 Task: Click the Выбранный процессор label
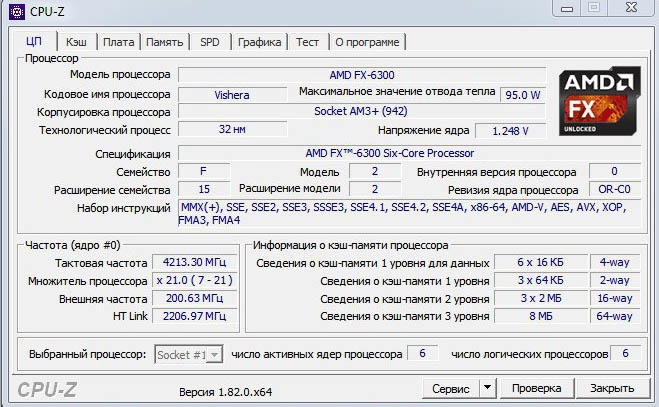tap(87, 354)
